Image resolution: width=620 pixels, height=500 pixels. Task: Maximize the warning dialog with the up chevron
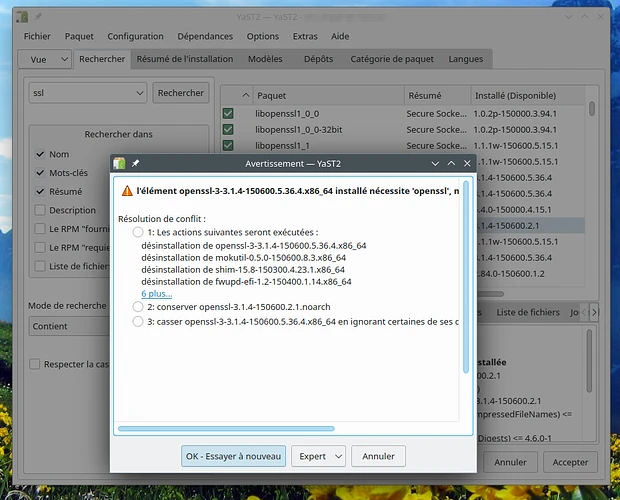[451, 163]
